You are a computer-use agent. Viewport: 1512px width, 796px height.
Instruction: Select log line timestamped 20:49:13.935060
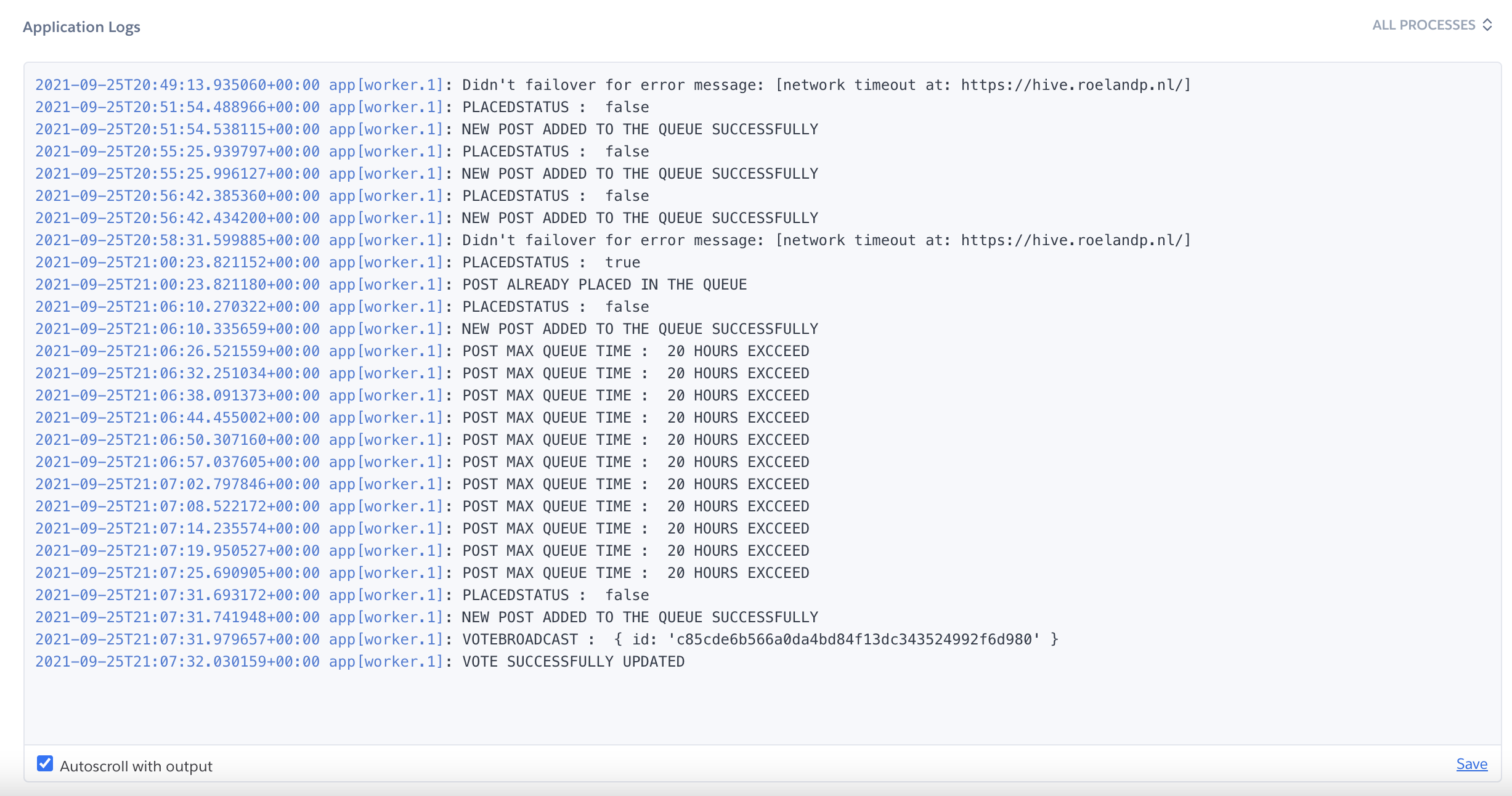[x=613, y=85]
